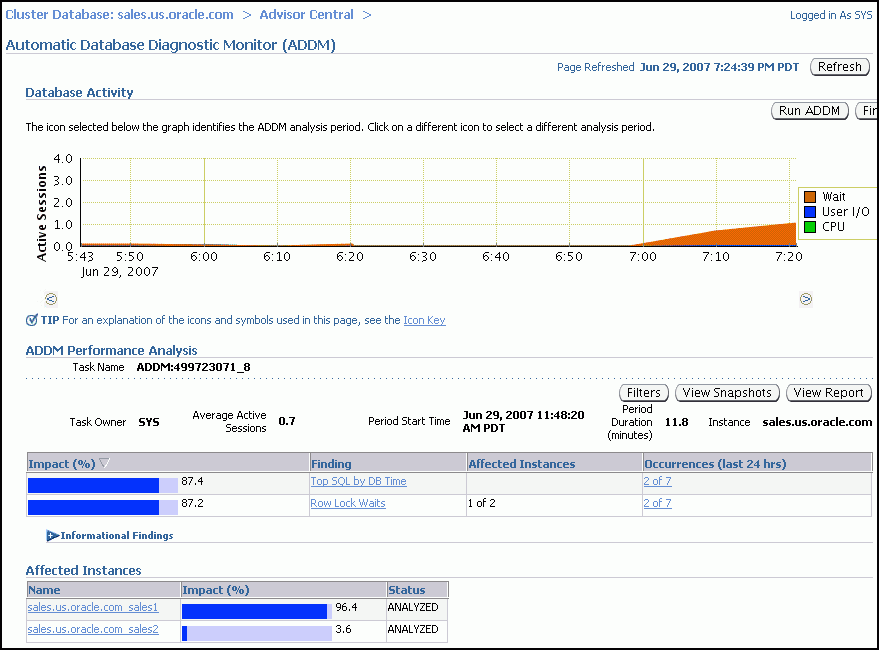
Task: Click the left scroll arrow below the activity graph
Action: [x=50, y=298]
